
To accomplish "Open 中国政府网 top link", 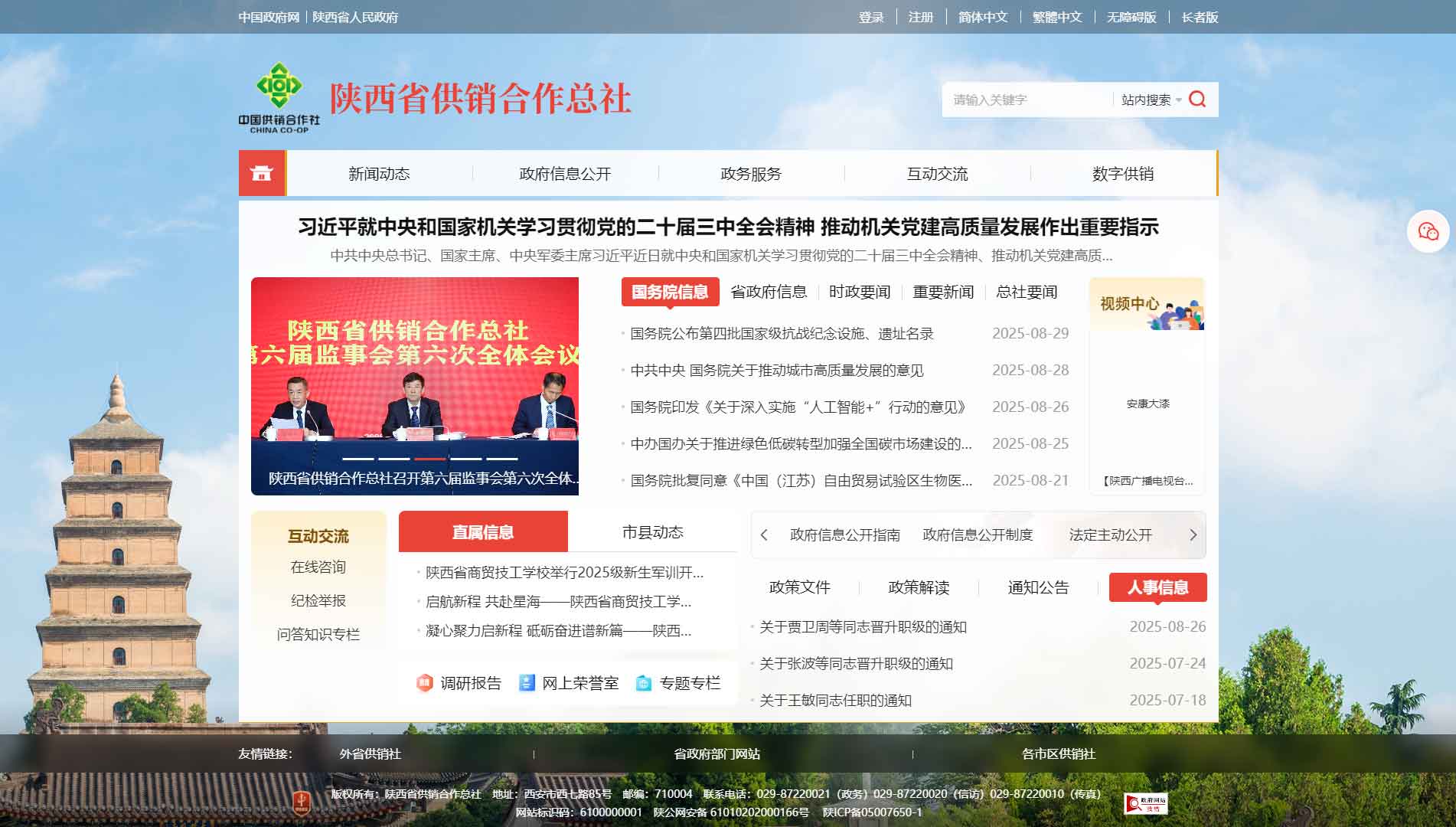I will 269,17.
